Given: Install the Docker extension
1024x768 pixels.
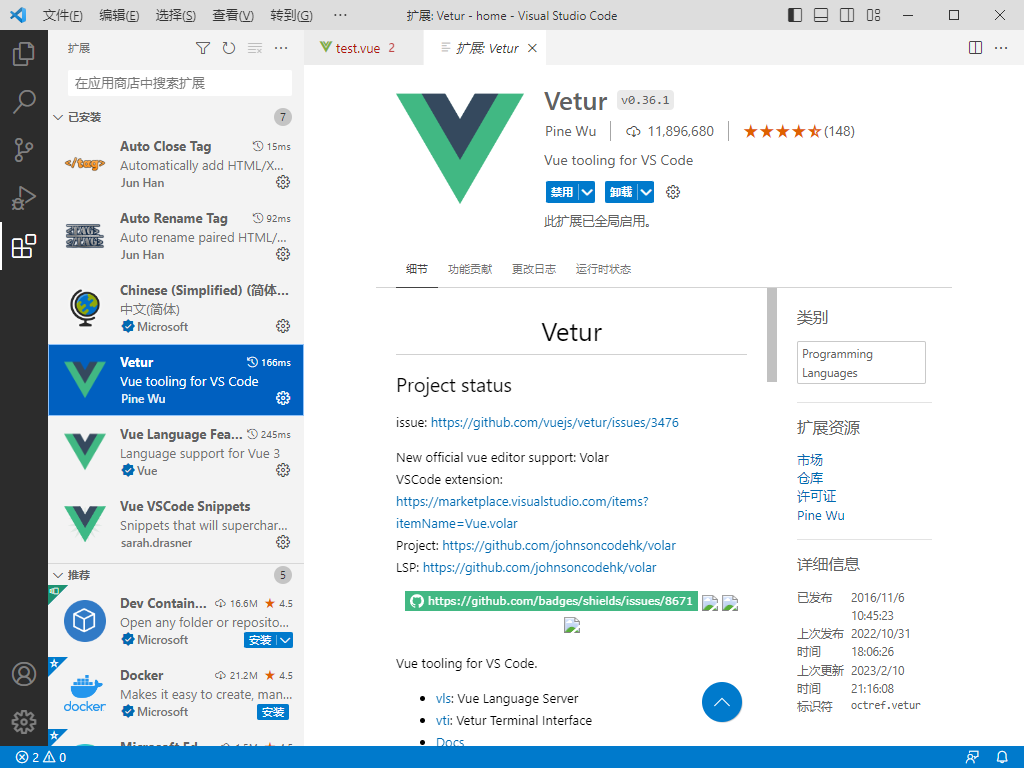Looking at the screenshot, I should click(273, 712).
